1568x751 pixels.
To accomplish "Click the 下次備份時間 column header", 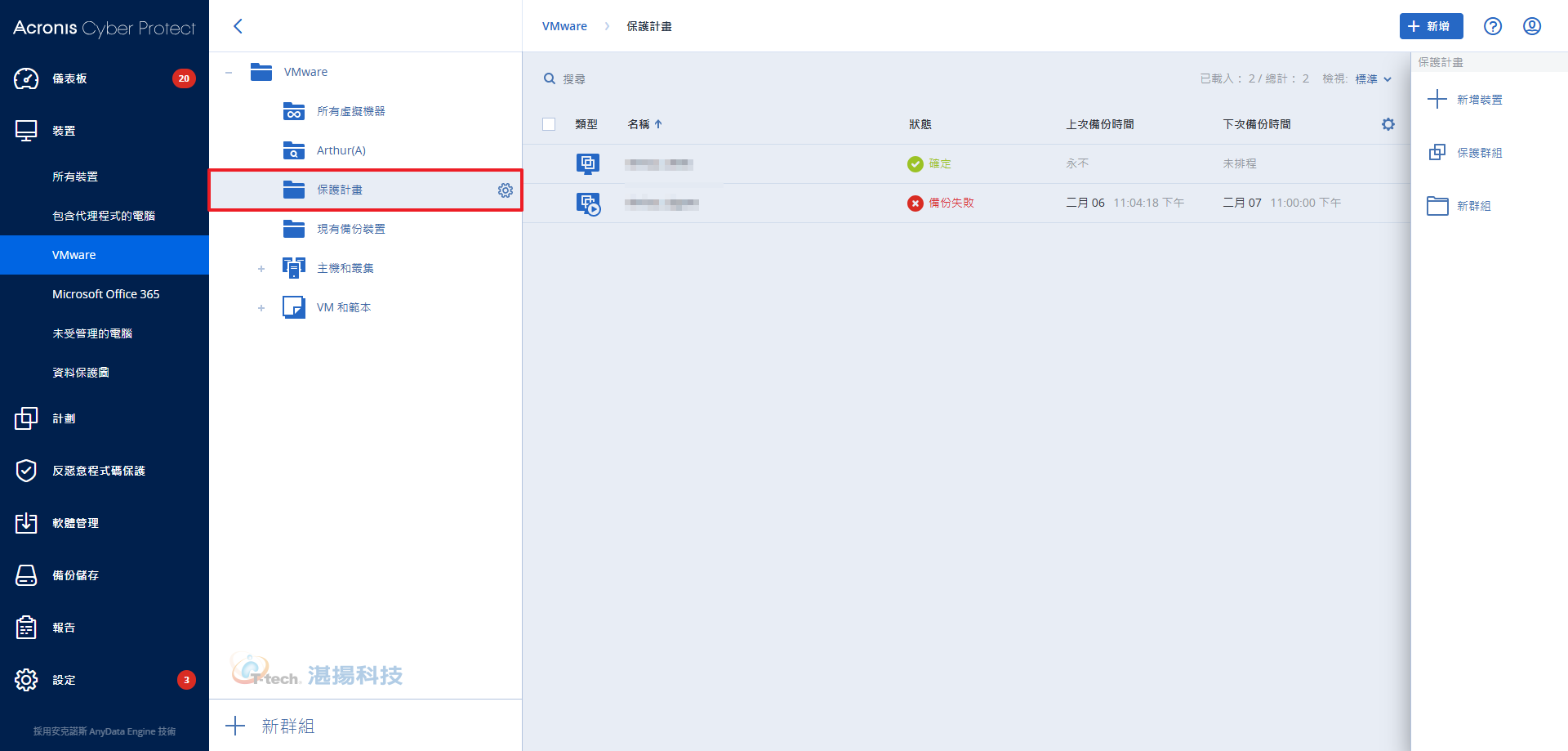I will click(x=1256, y=124).
